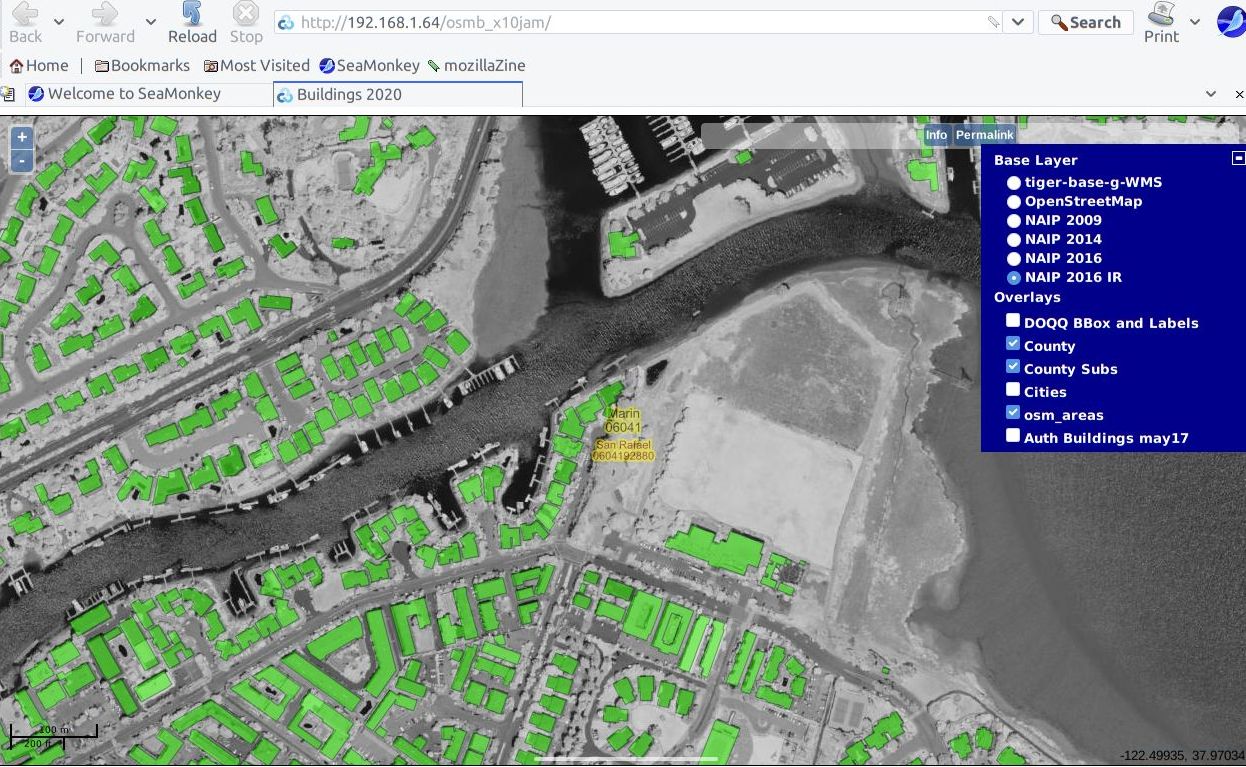
Task: Click the Back navigation arrow icon
Action: pos(25,14)
